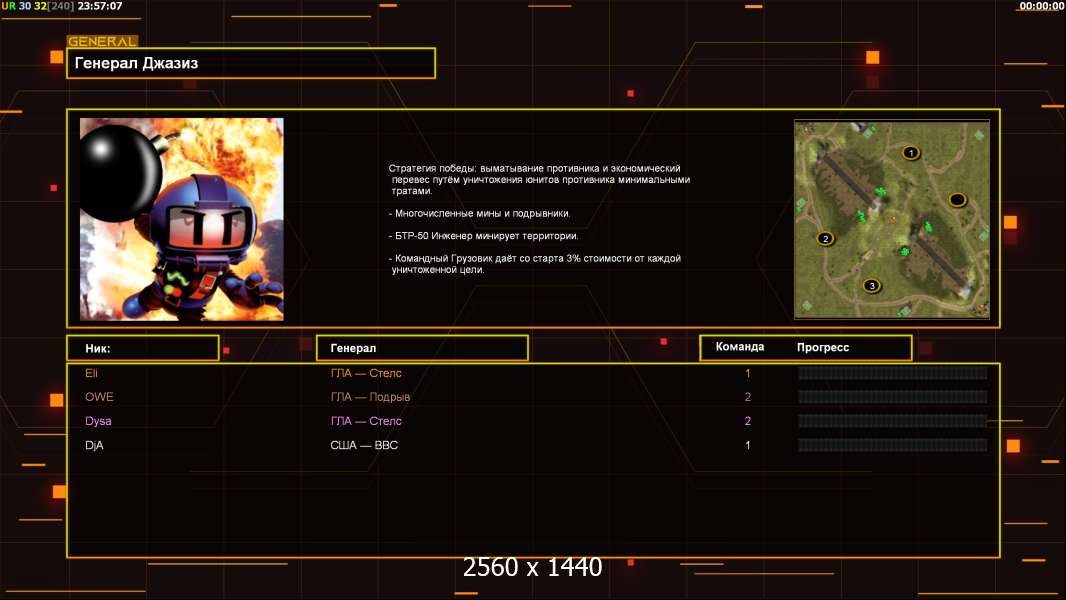The width and height of the screenshot is (1066, 600).
Task: Click team number 2 in OWE's row
Action: click(x=748, y=397)
